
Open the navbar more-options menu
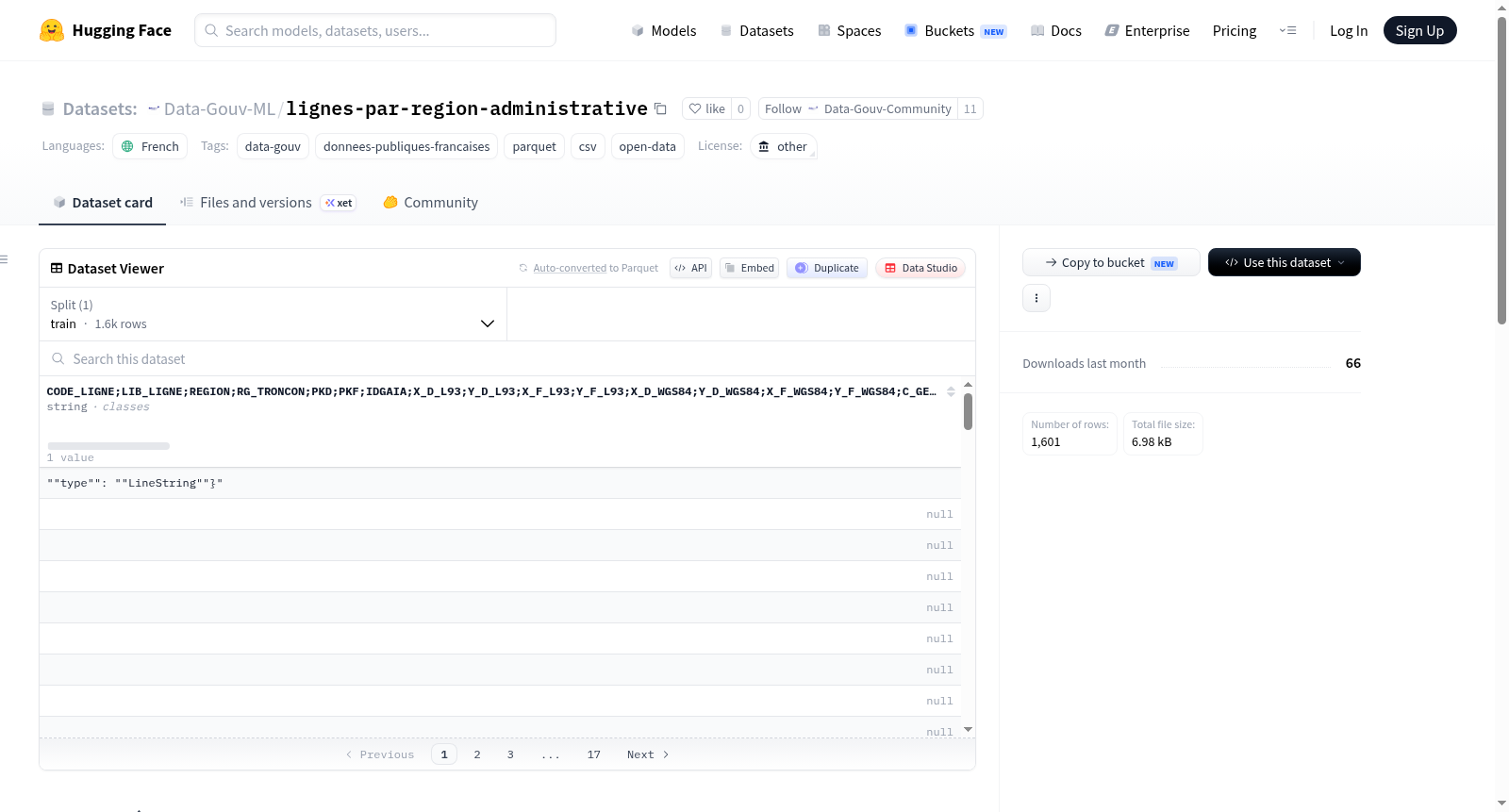(1287, 30)
